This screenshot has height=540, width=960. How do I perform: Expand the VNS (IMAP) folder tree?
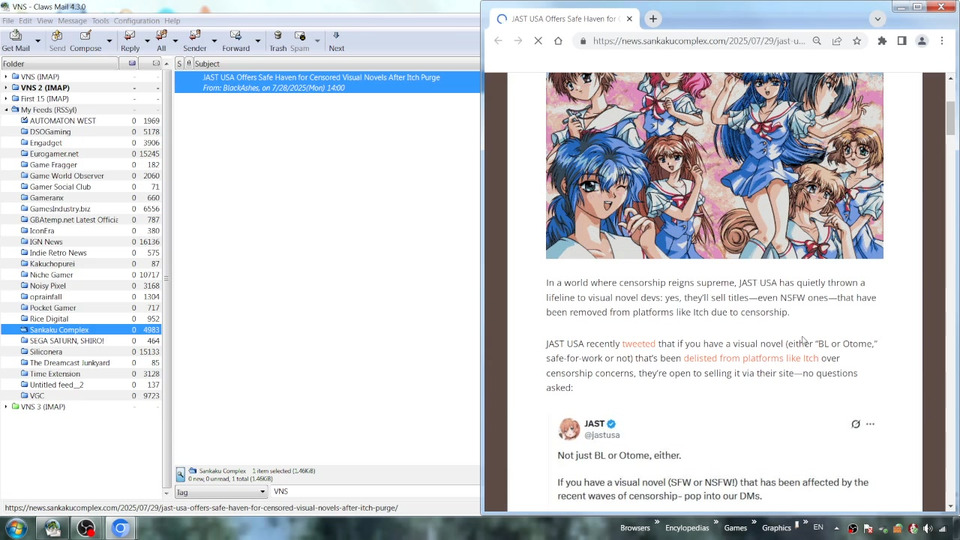6,77
